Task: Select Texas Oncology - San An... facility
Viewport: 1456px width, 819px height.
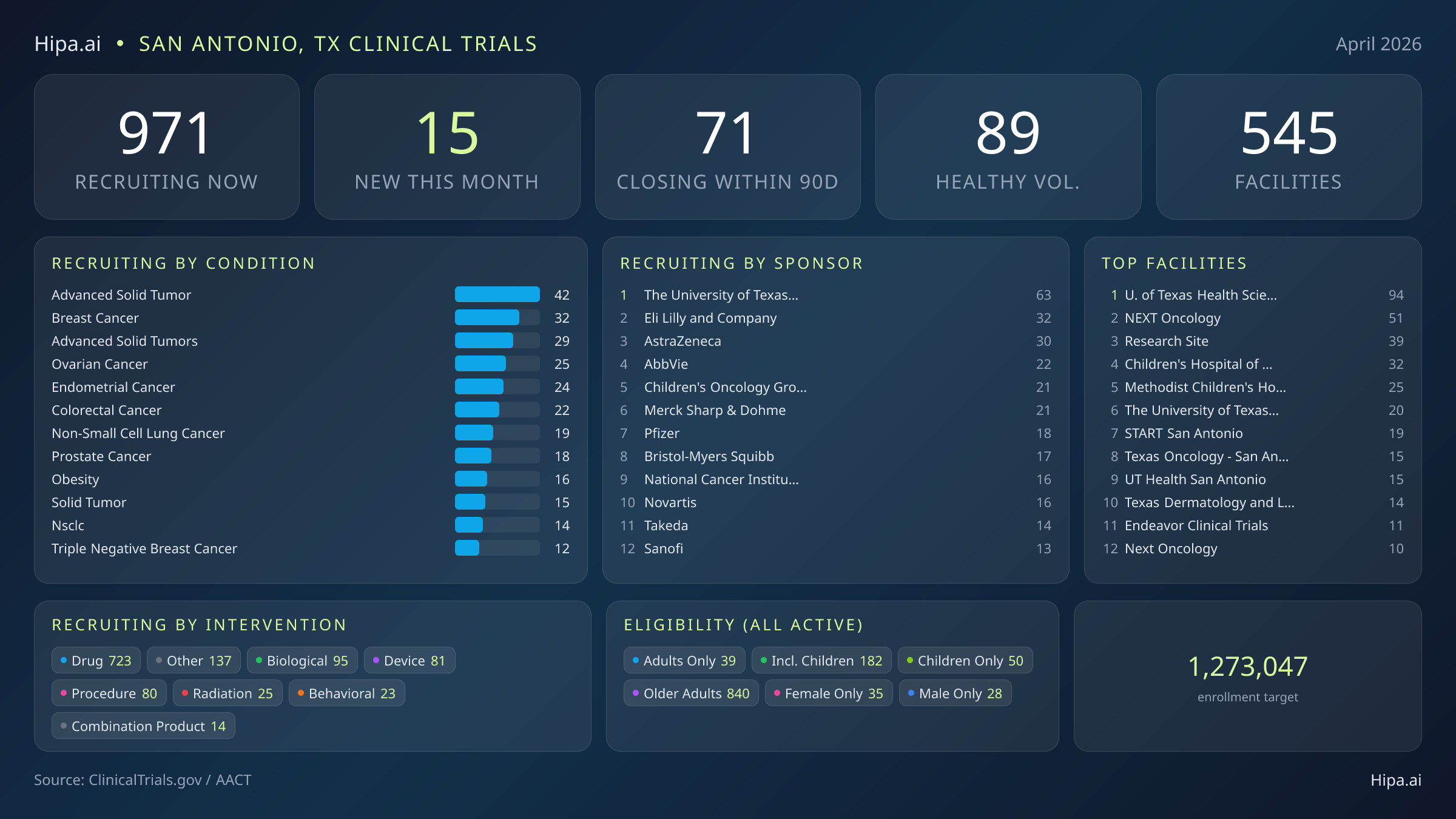Action: click(x=1253, y=456)
